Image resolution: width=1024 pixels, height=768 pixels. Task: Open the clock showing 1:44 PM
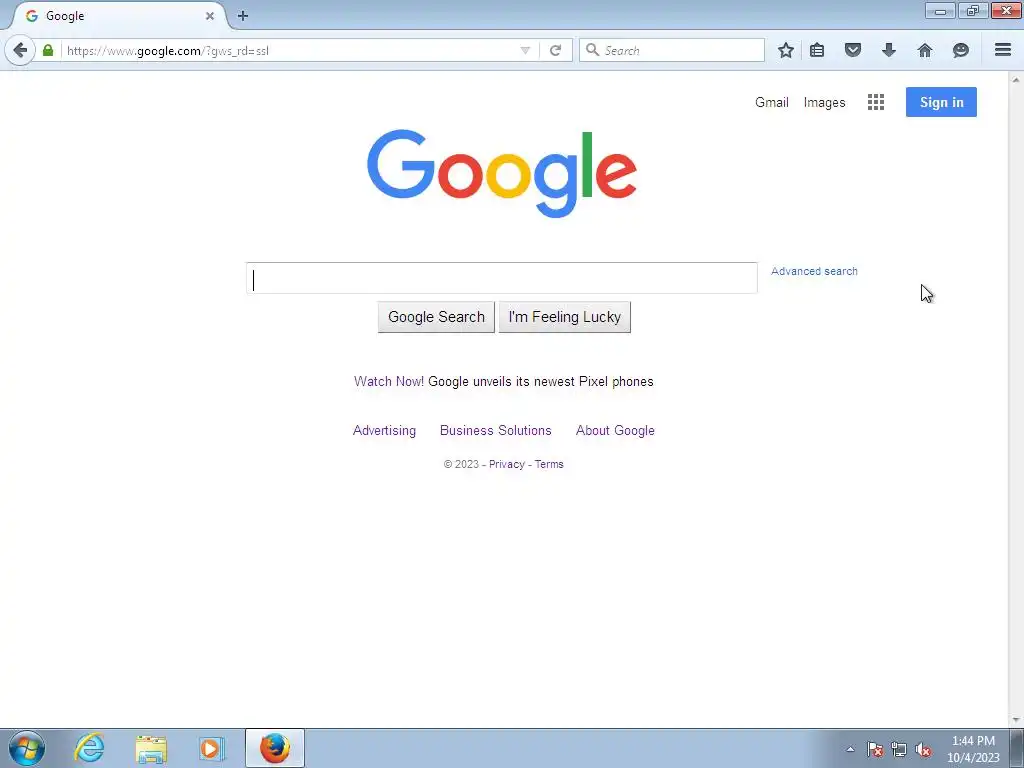973,749
